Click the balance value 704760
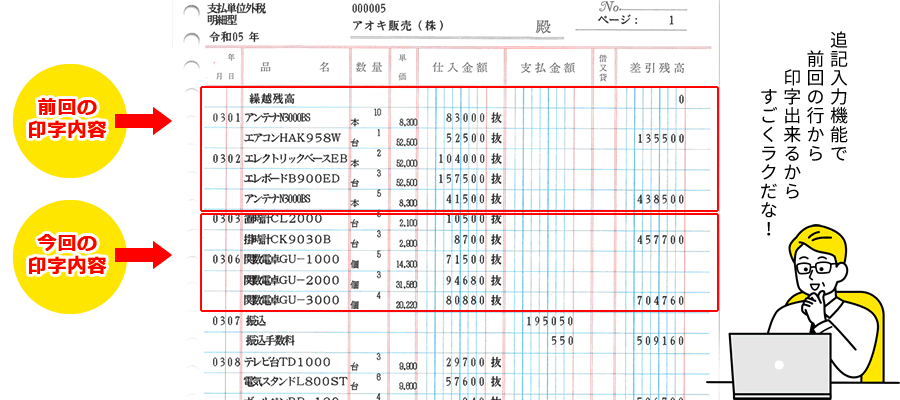The image size is (900, 400). tap(661, 299)
